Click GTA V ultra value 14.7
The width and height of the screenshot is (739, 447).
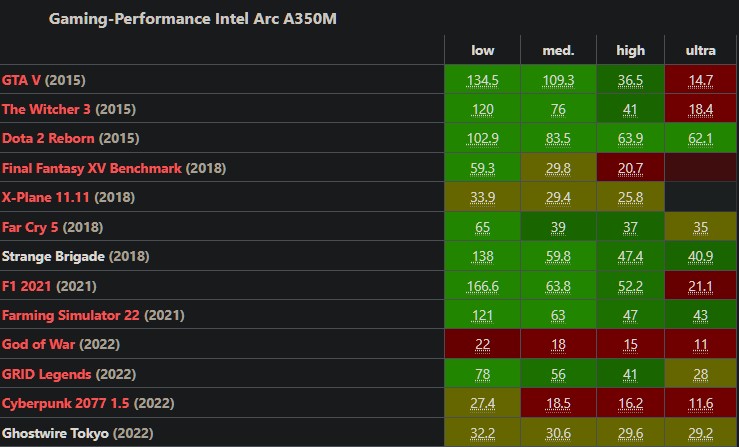pyautogui.click(x=700, y=81)
